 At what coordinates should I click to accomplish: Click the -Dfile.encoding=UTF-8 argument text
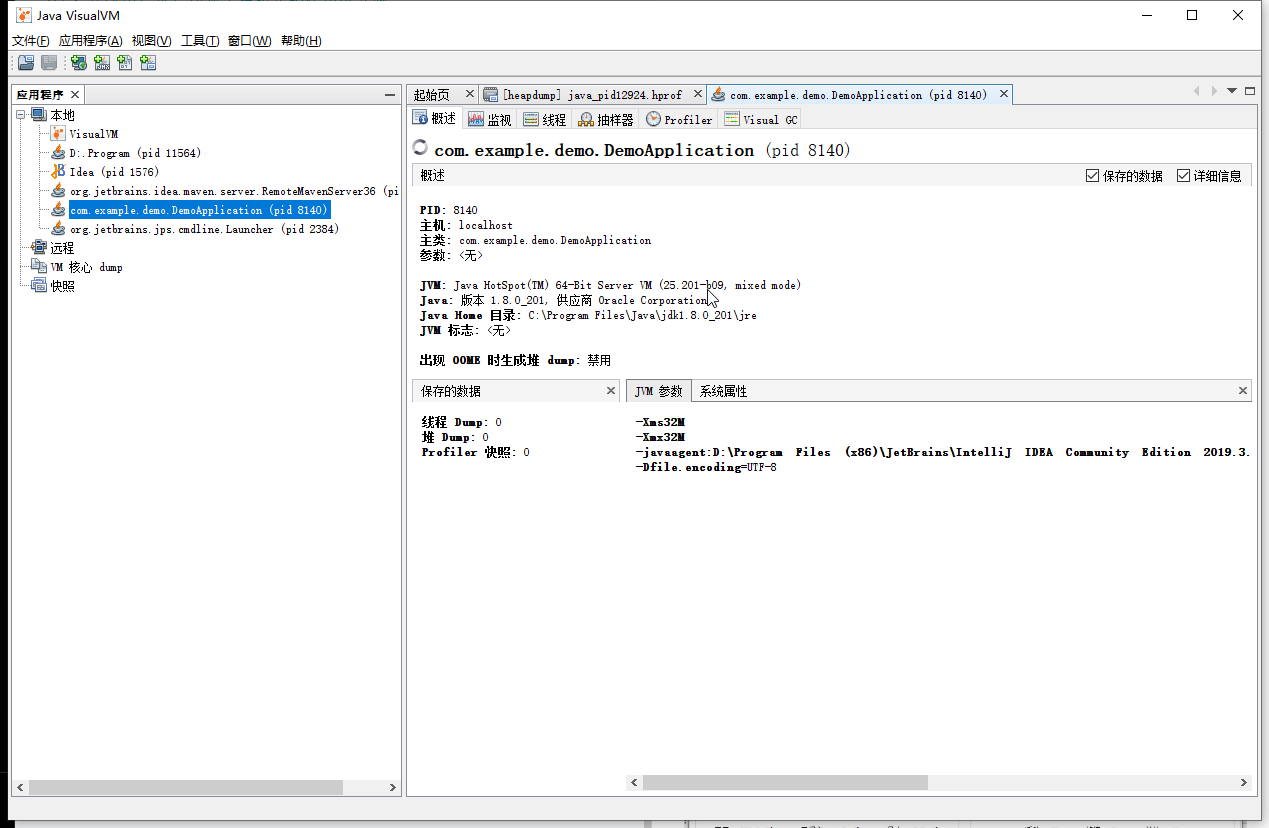(x=706, y=468)
